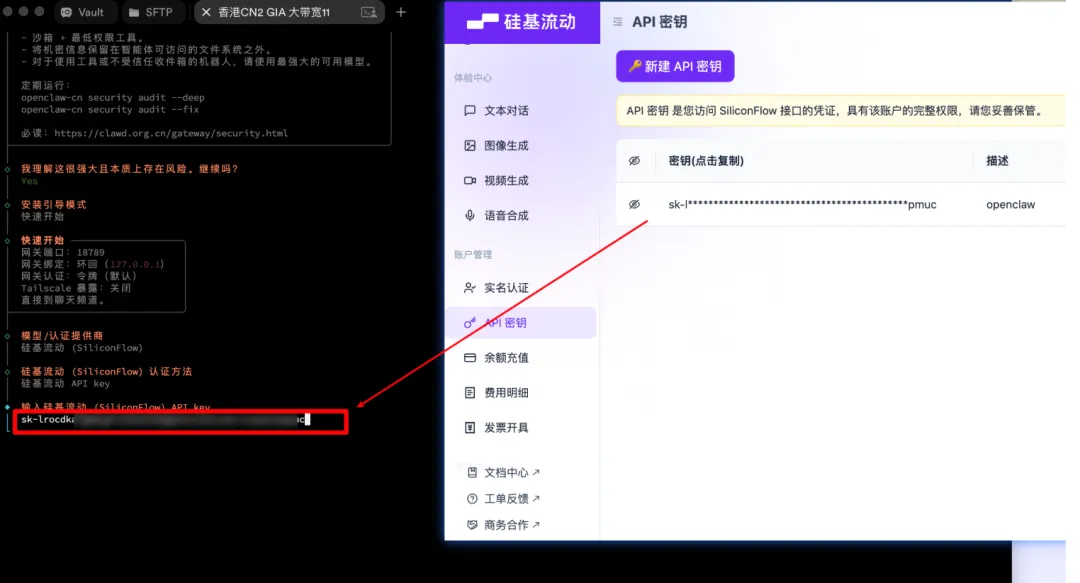Click the clawd.org.cn security URL in terminal

pos(171,133)
